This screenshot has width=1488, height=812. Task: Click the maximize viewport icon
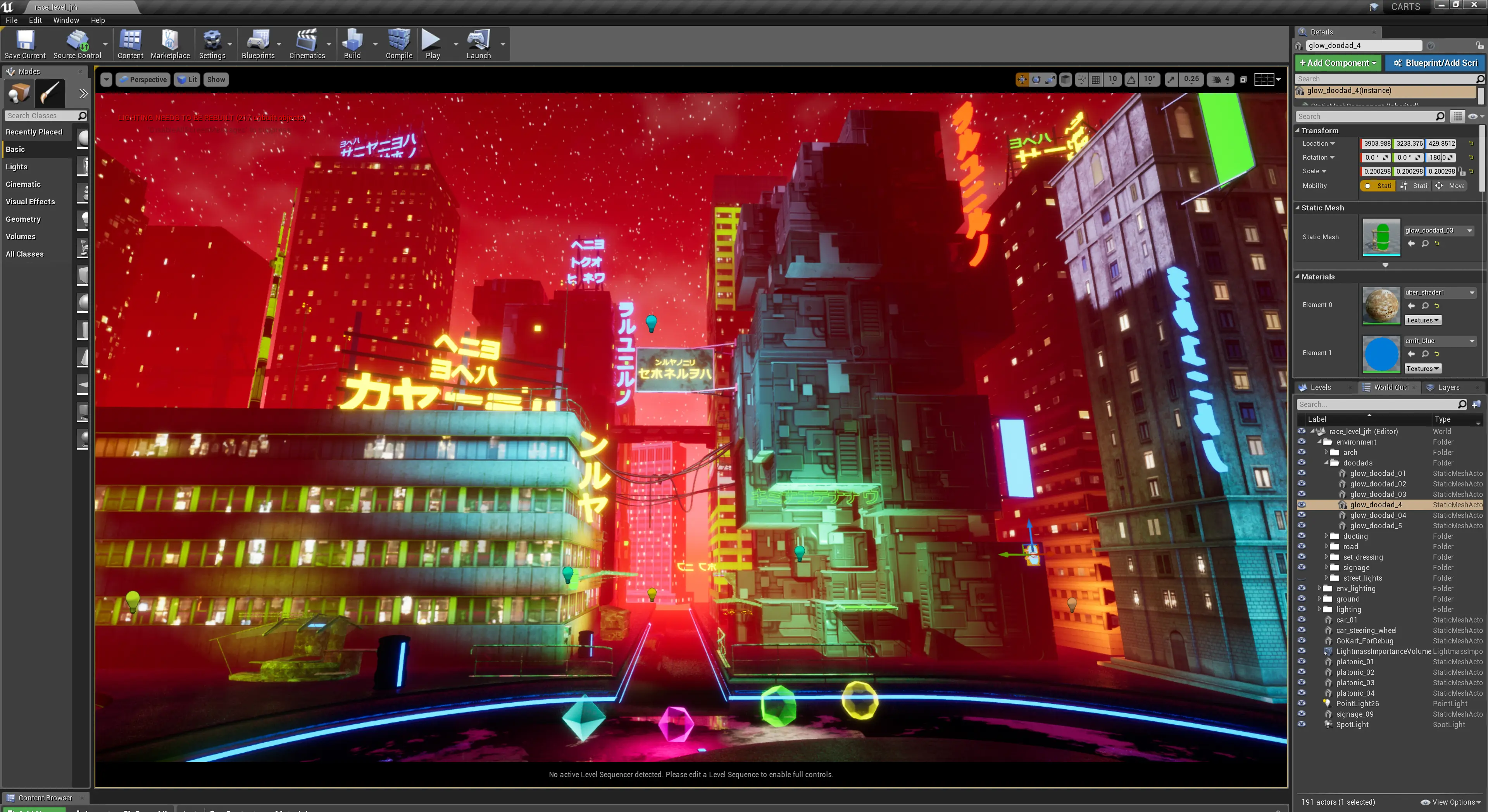1243,80
